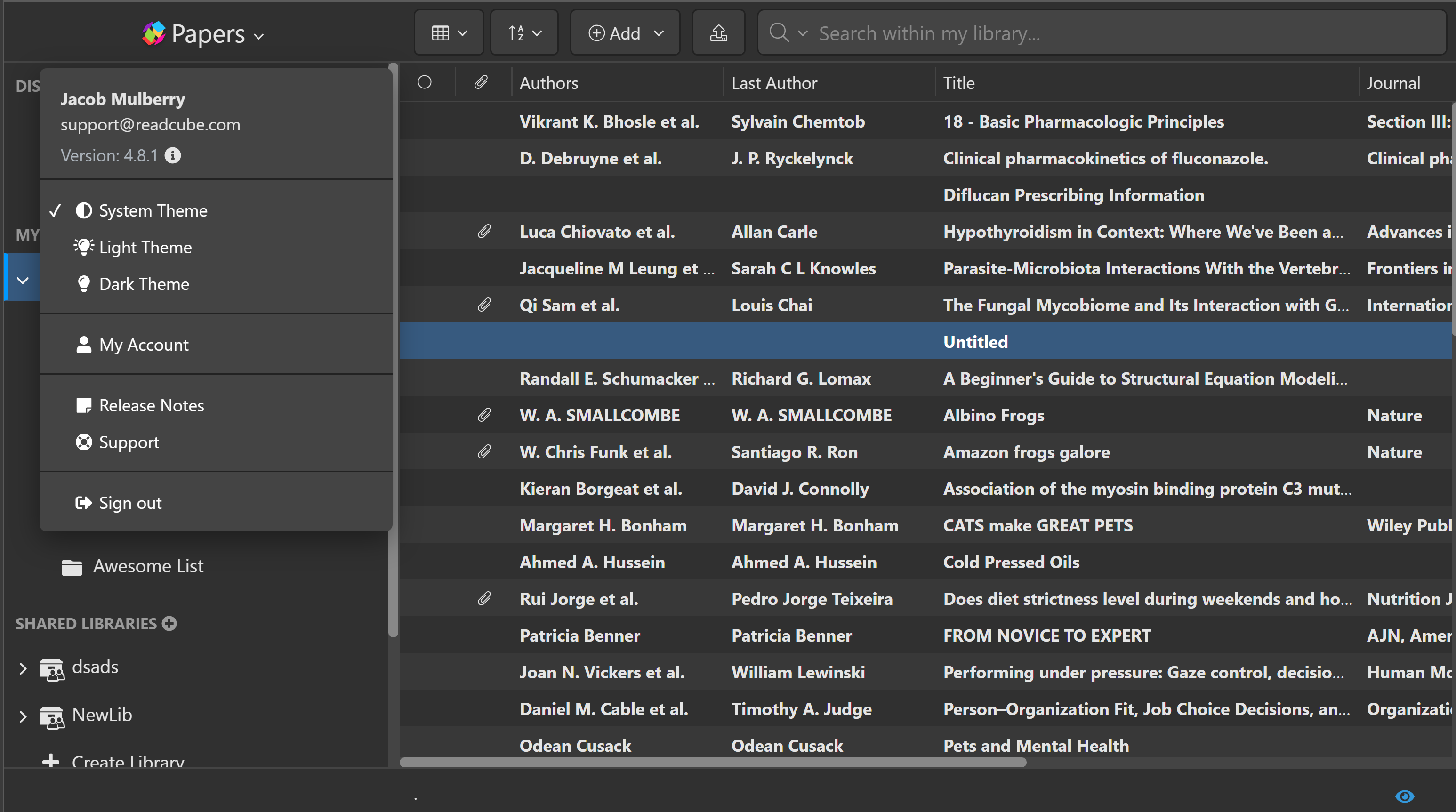The height and width of the screenshot is (812, 1456).
Task: Click the export/share toolbar icon
Action: coord(718,33)
